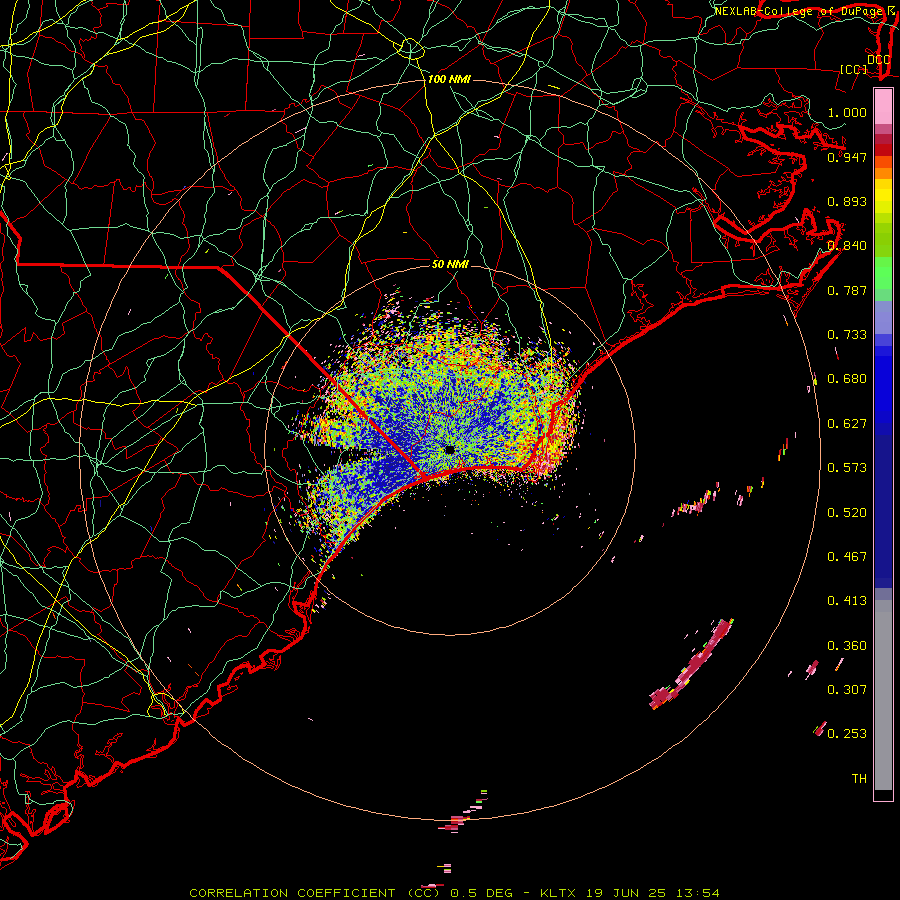Click the 0.573 scale value
Image resolution: width=900 pixels, height=900 pixels.
847,468
